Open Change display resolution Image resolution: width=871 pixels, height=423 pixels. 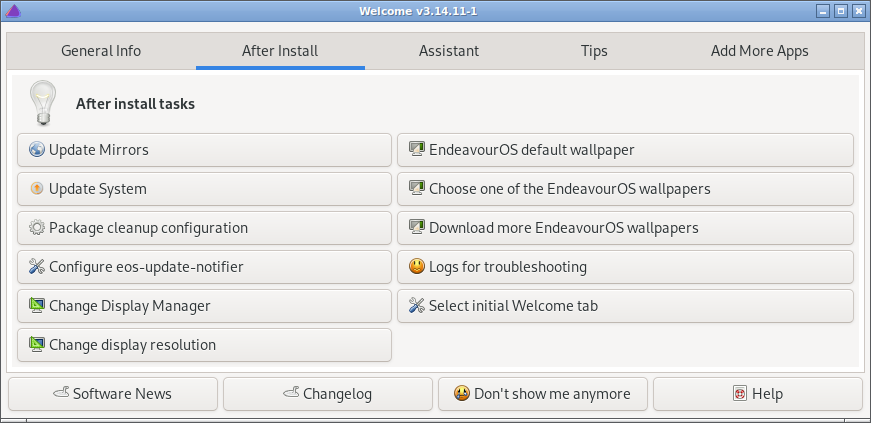[204, 345]
